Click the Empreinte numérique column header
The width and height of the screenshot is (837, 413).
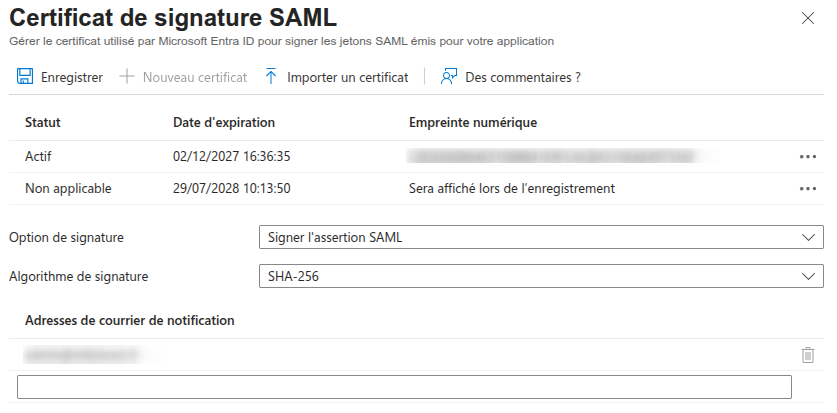pos(473,123)
